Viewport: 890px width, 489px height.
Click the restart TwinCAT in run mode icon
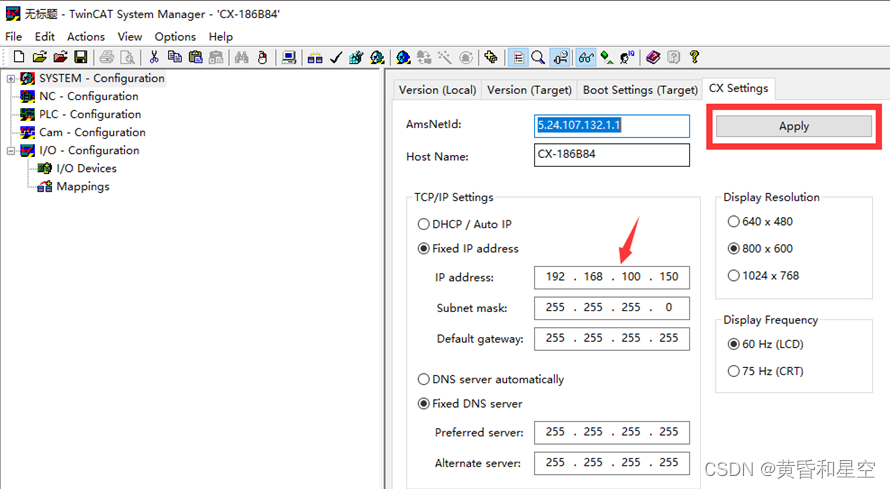pos(377,57)
